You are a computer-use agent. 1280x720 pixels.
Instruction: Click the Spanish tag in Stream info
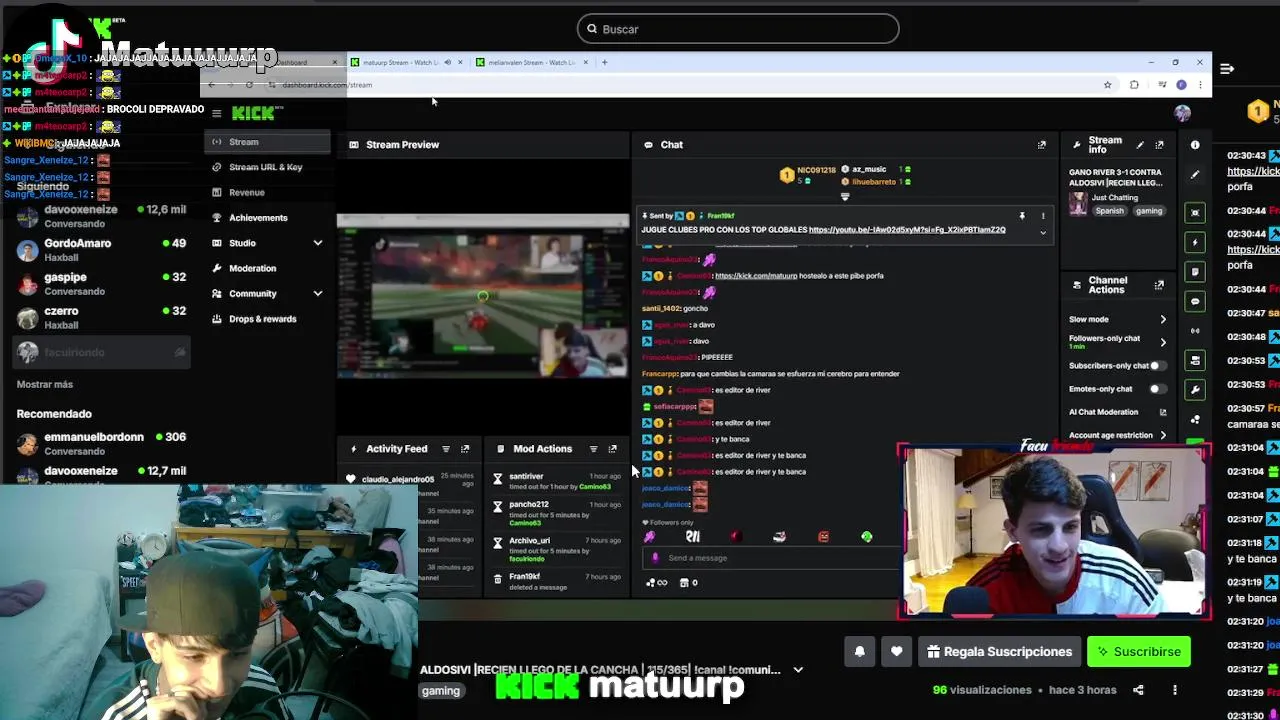coord(1109,211)
